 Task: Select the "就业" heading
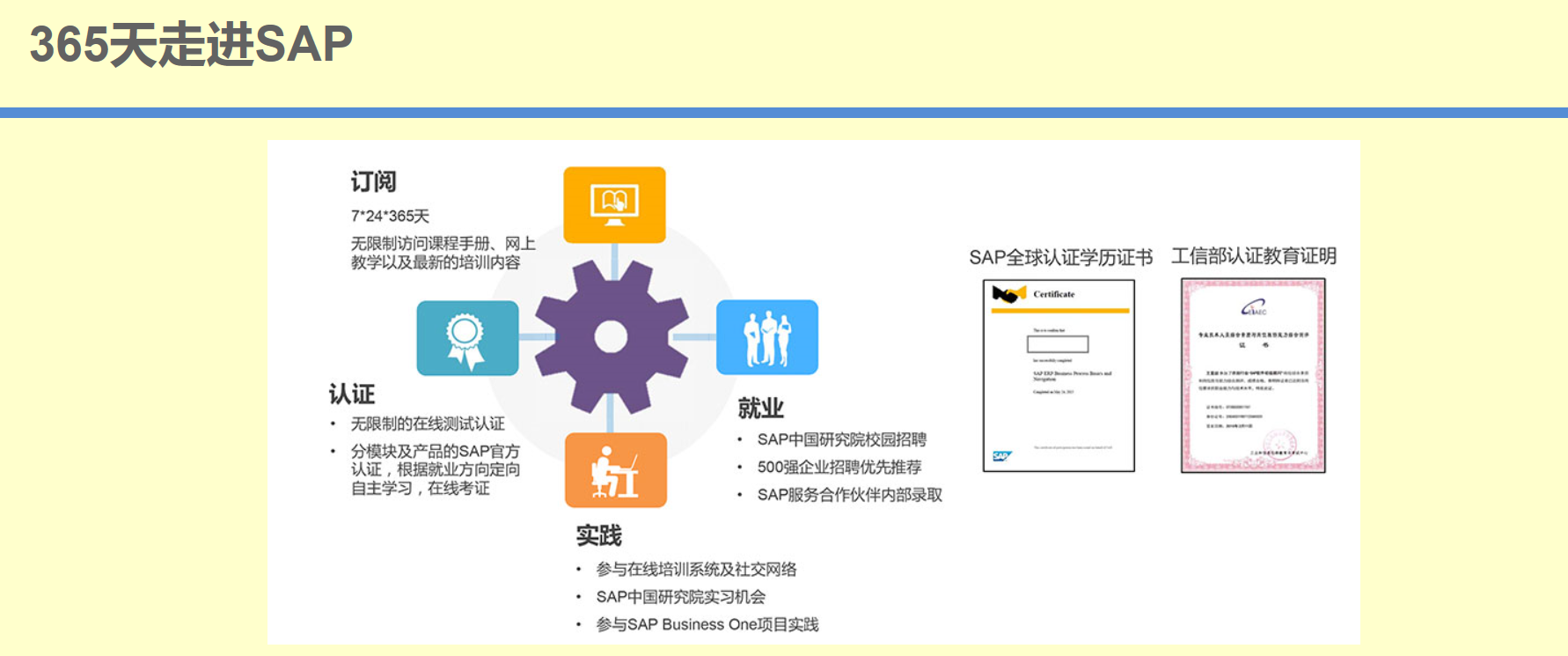[x=761, y=409]
